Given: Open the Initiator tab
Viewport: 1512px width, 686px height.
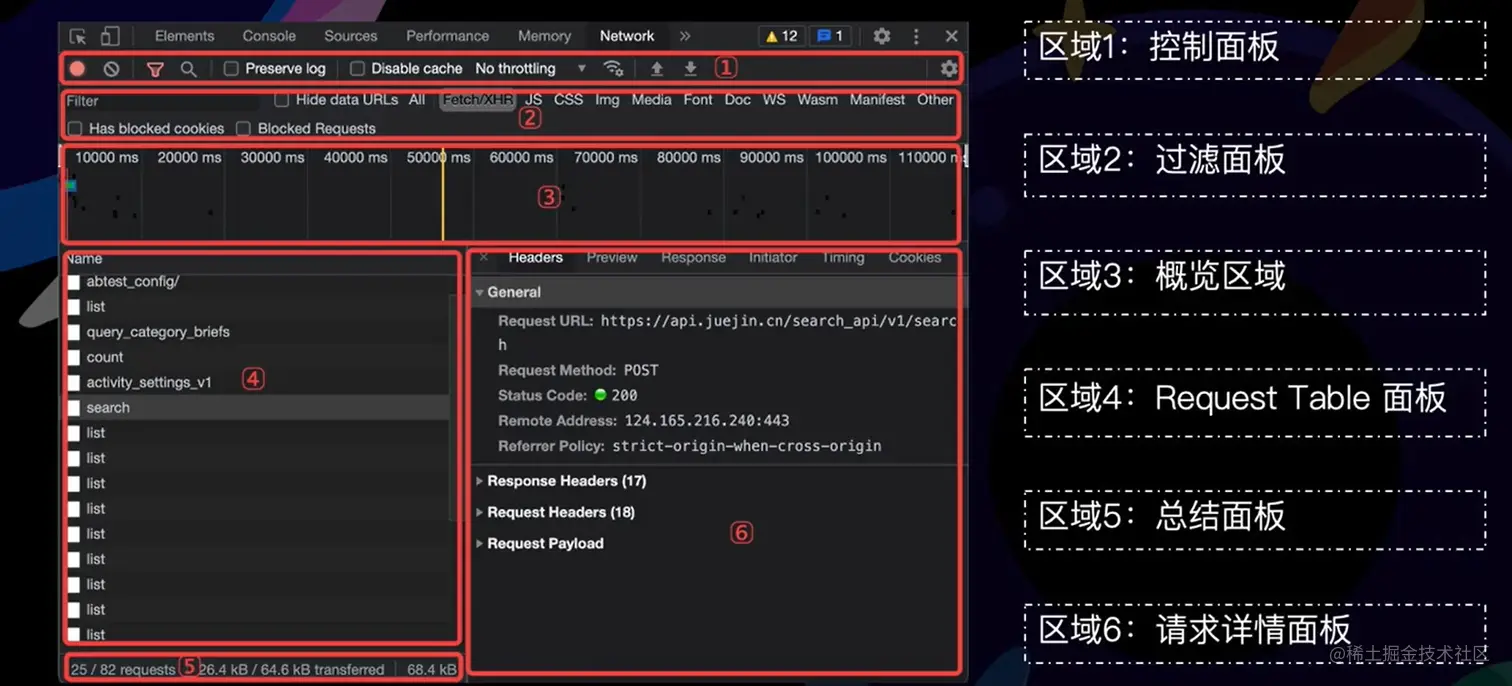Looking at the screenshot, I should click(773, 257).
